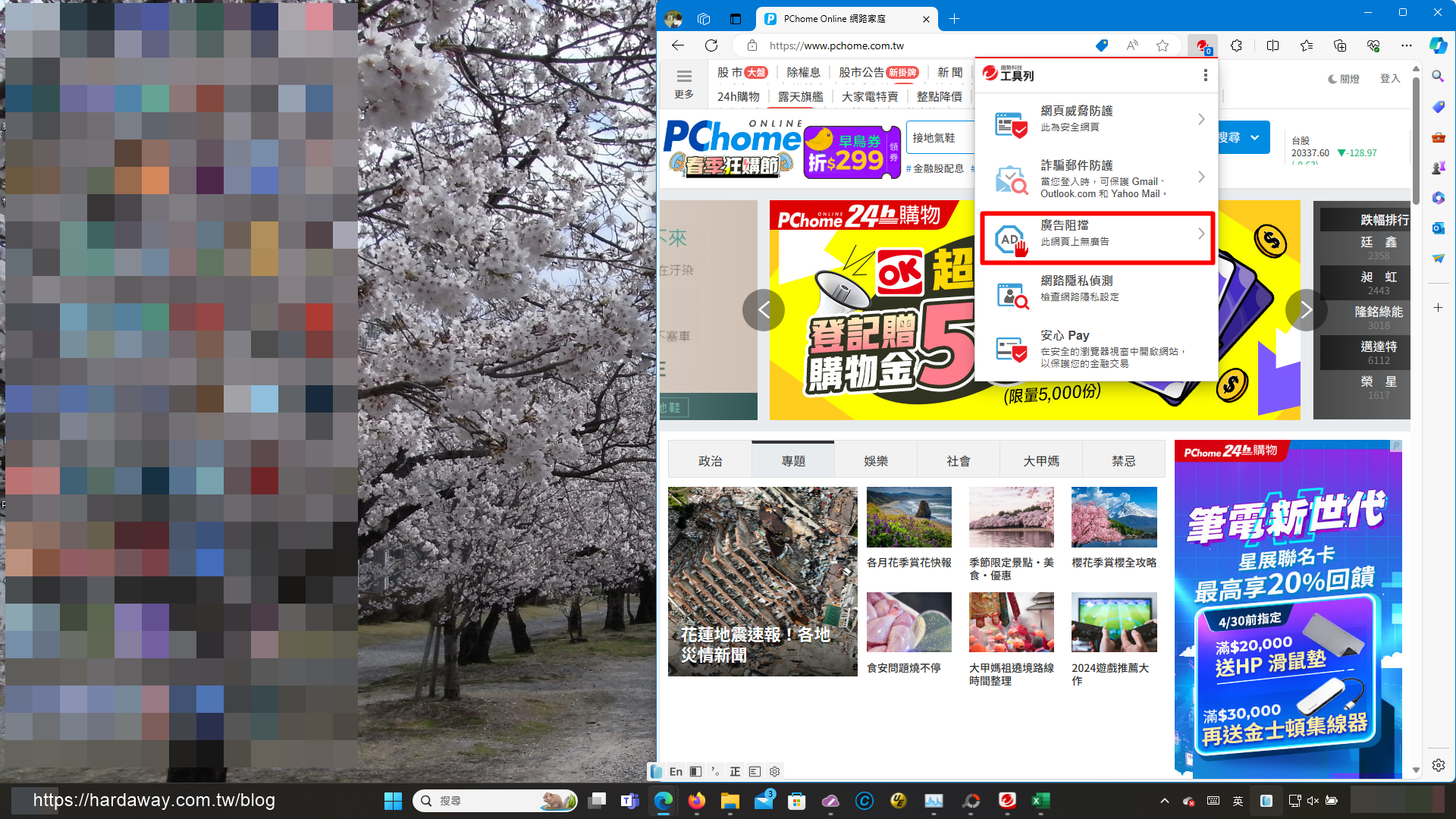The height and width of the screenshot is (819, 1456).
Task: Click the shopping price tag icon in address bar
Action: (x=1102, y=45)
